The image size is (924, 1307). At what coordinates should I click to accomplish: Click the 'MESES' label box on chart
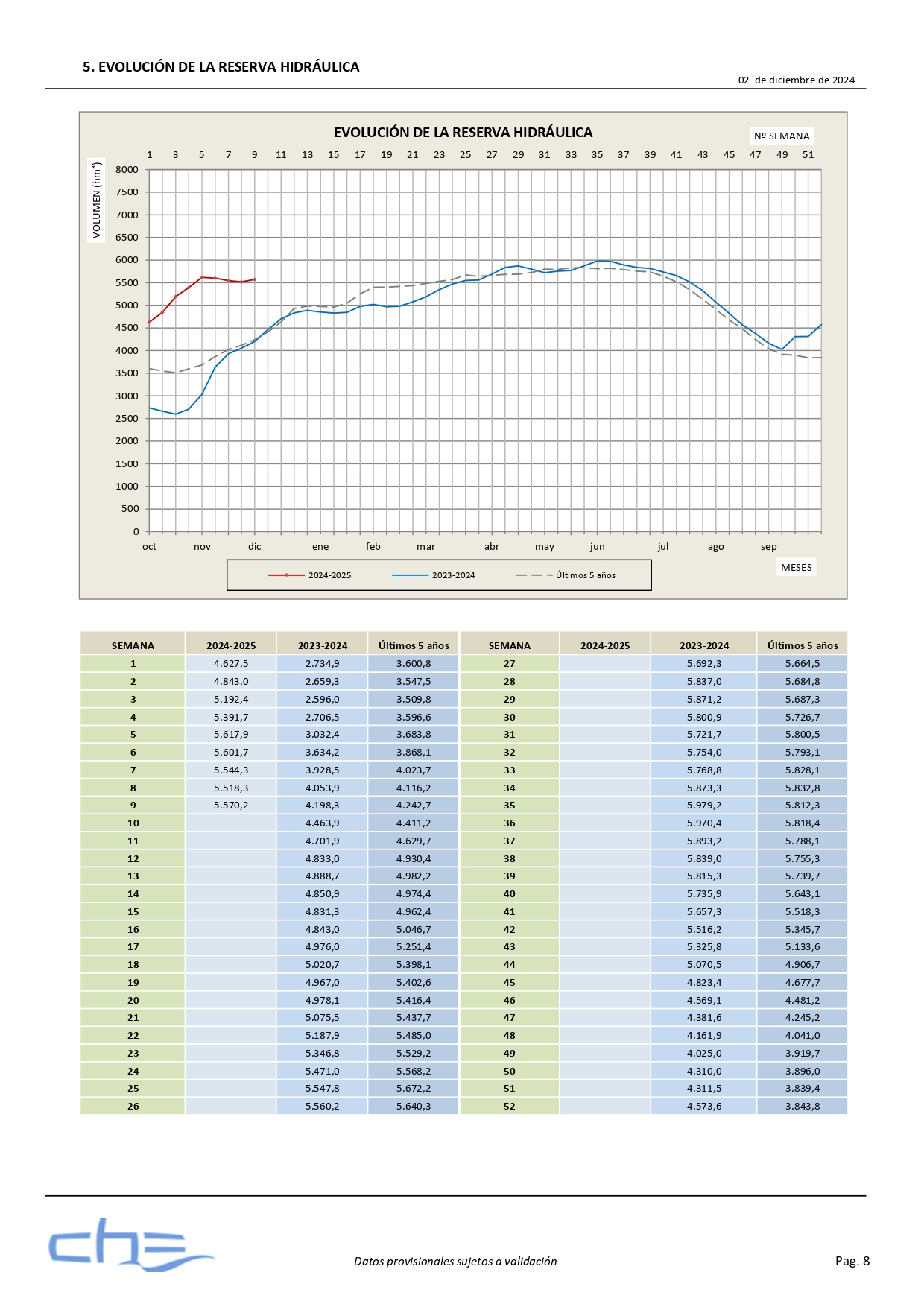[x=797, y=568]
